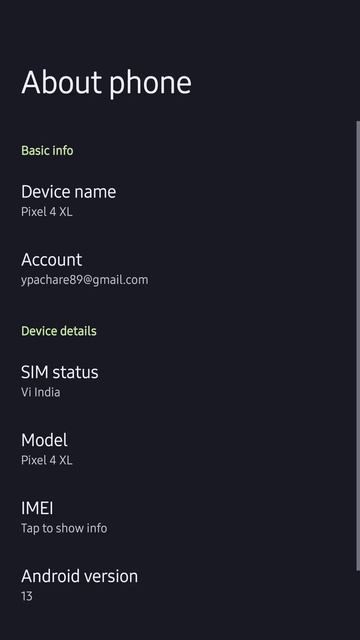Click the 'Vi India' carrier text
Image resolution: width=360 pixels, height=640 pixels.
[x=40, y=393]
